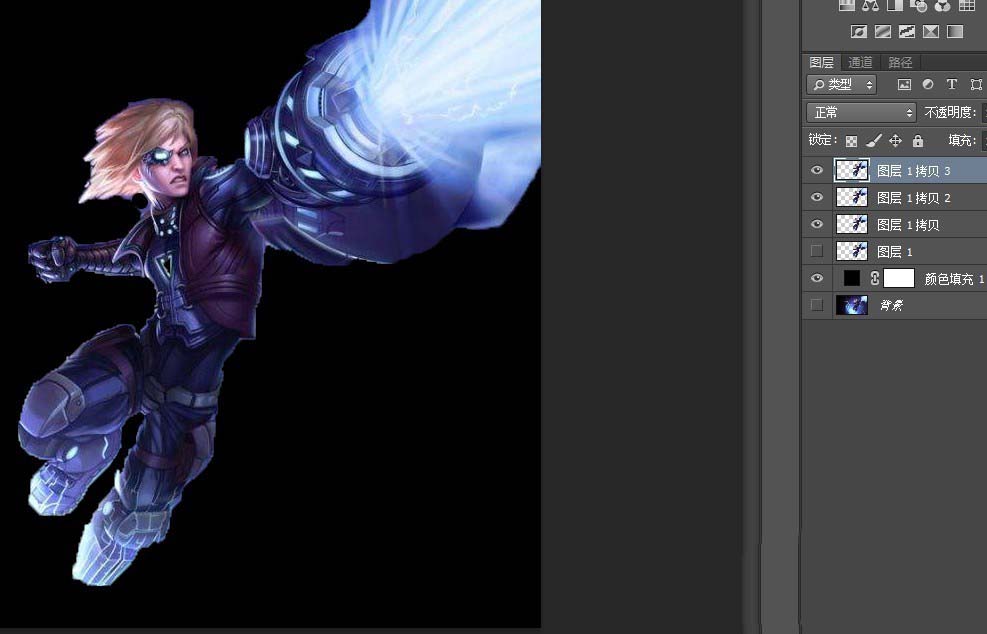Hide the 图层 1 拷贝 3 layer

tap(817, 170)
